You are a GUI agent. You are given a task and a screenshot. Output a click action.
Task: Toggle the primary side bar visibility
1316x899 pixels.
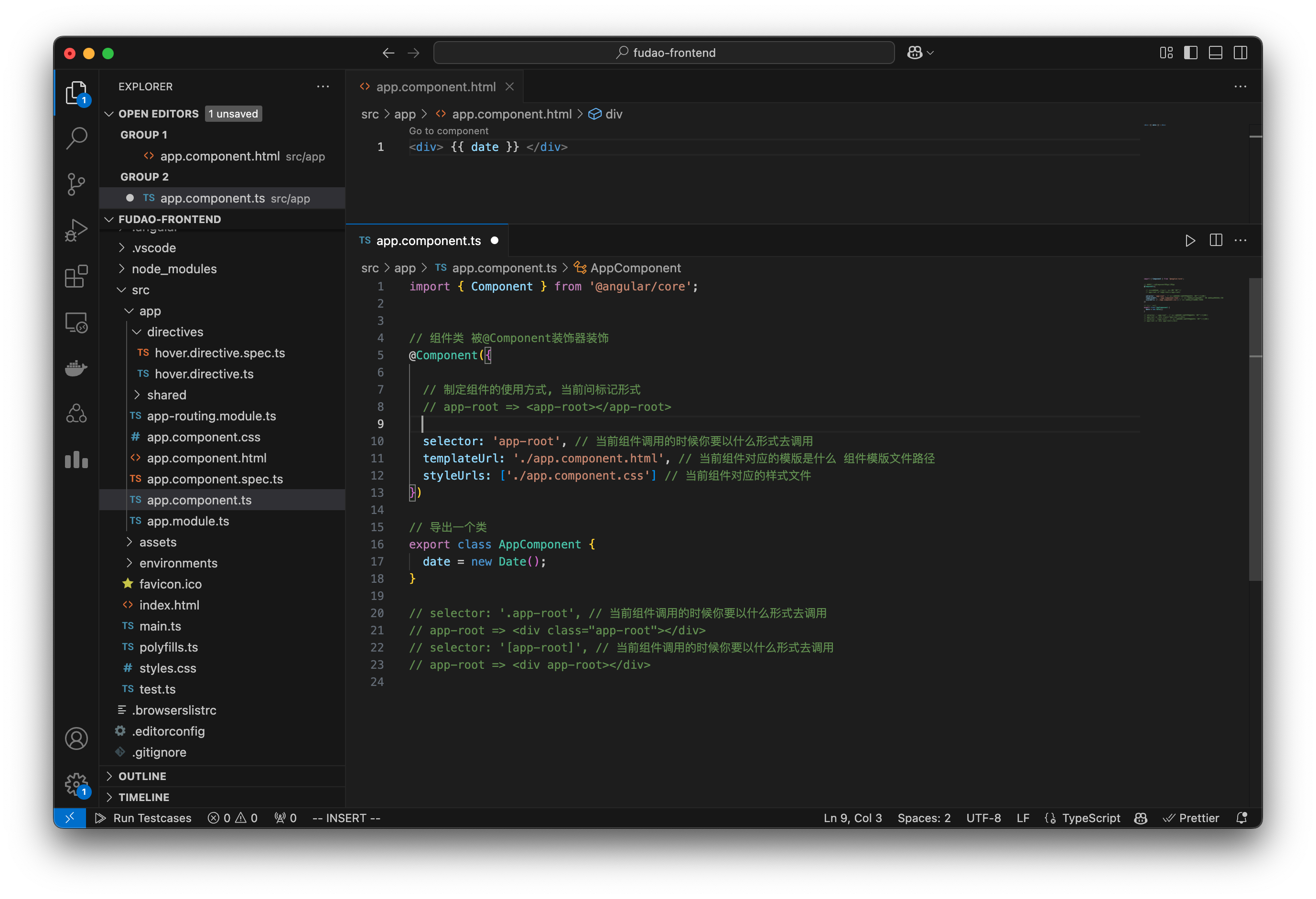(1191, 52)
